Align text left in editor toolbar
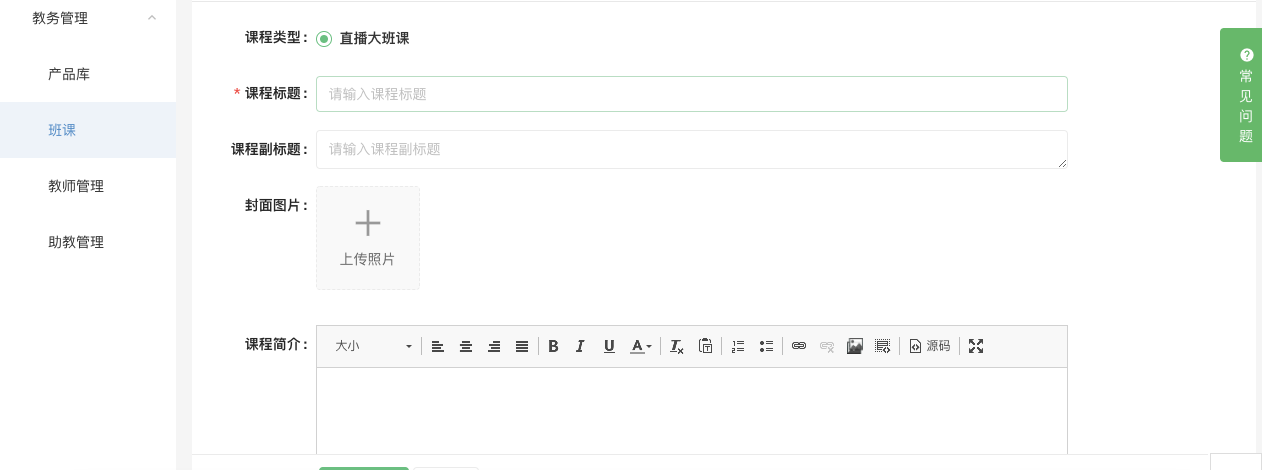The height and width of the screenshot is (470, 1262). pos(438,346)
